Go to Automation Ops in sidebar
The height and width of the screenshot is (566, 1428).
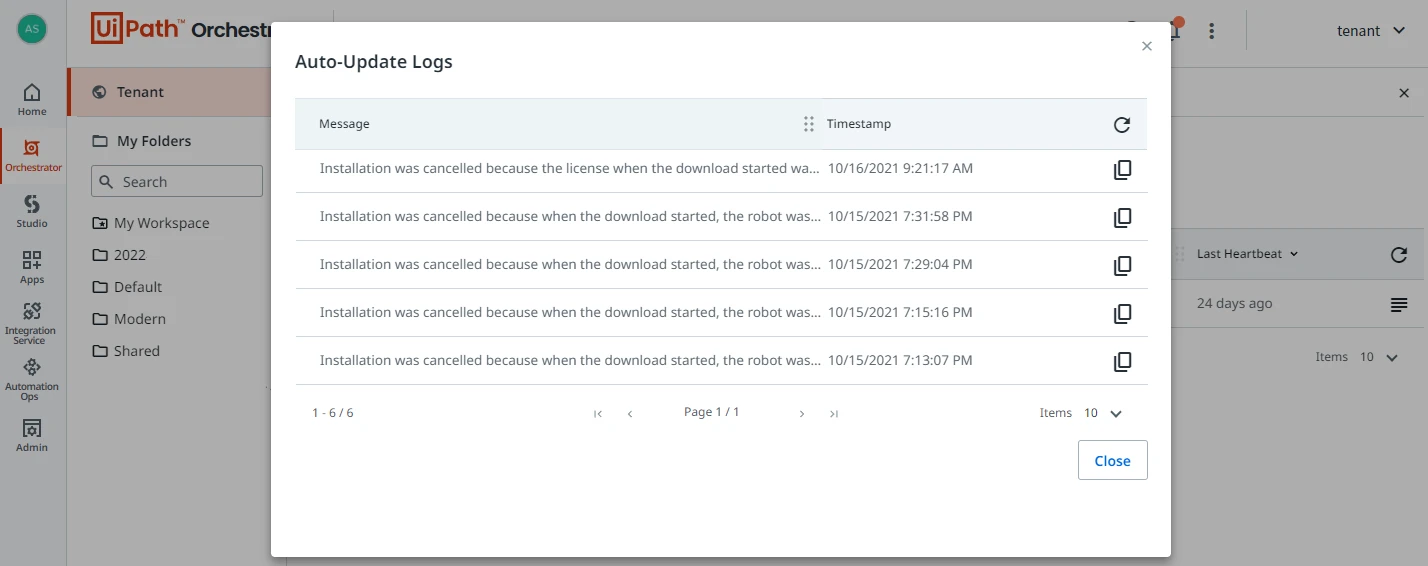(x=32, y=379)
